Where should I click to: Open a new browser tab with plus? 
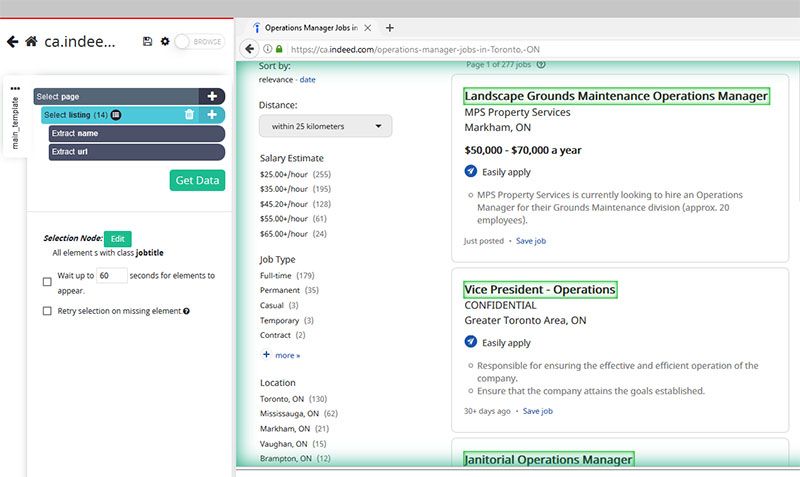coord(390,28)
